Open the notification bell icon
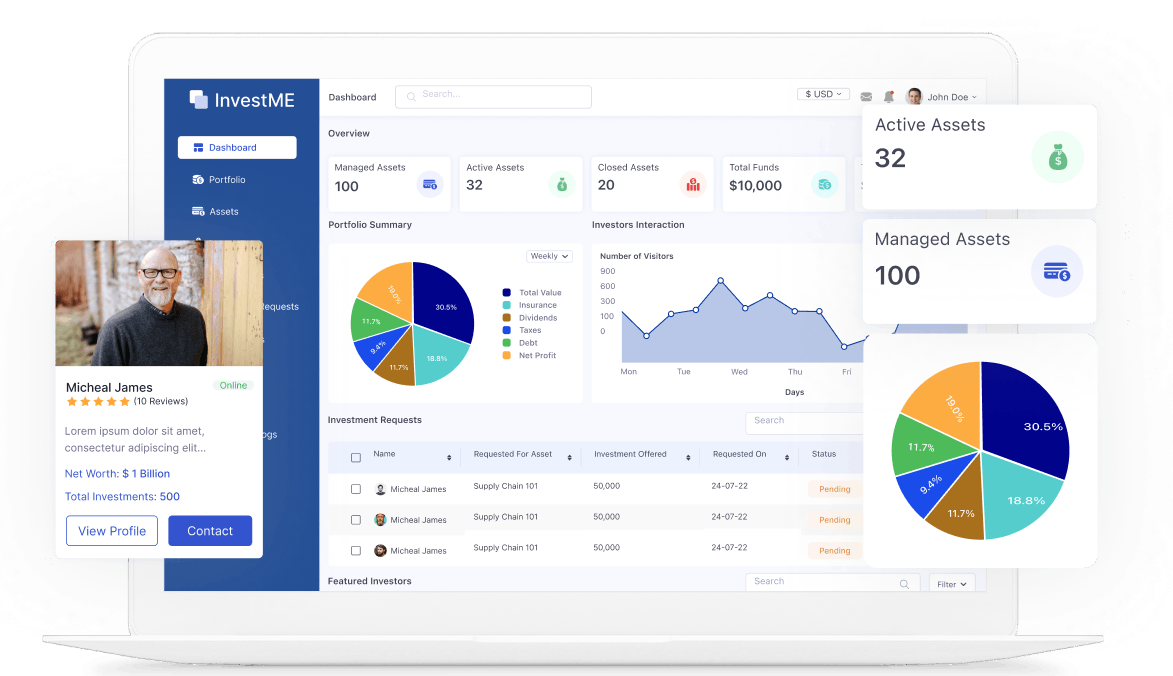The image size is (1173, 676). coord(888,97)
